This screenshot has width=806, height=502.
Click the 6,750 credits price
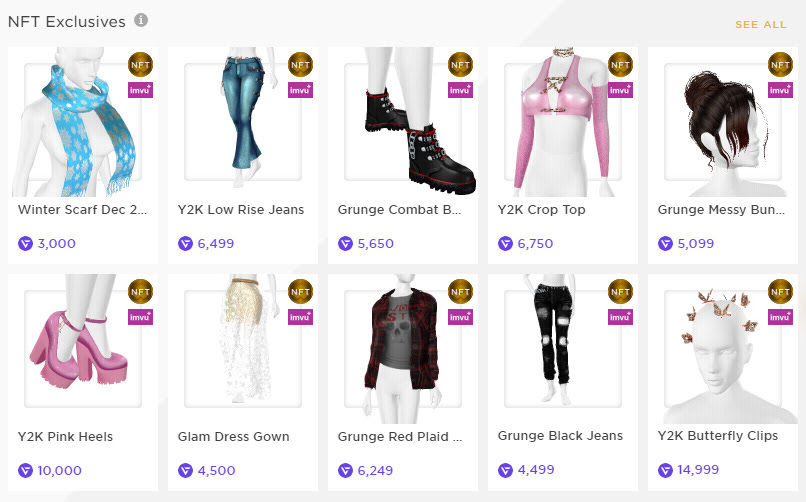pyautogui.click(x=535, y=244)
